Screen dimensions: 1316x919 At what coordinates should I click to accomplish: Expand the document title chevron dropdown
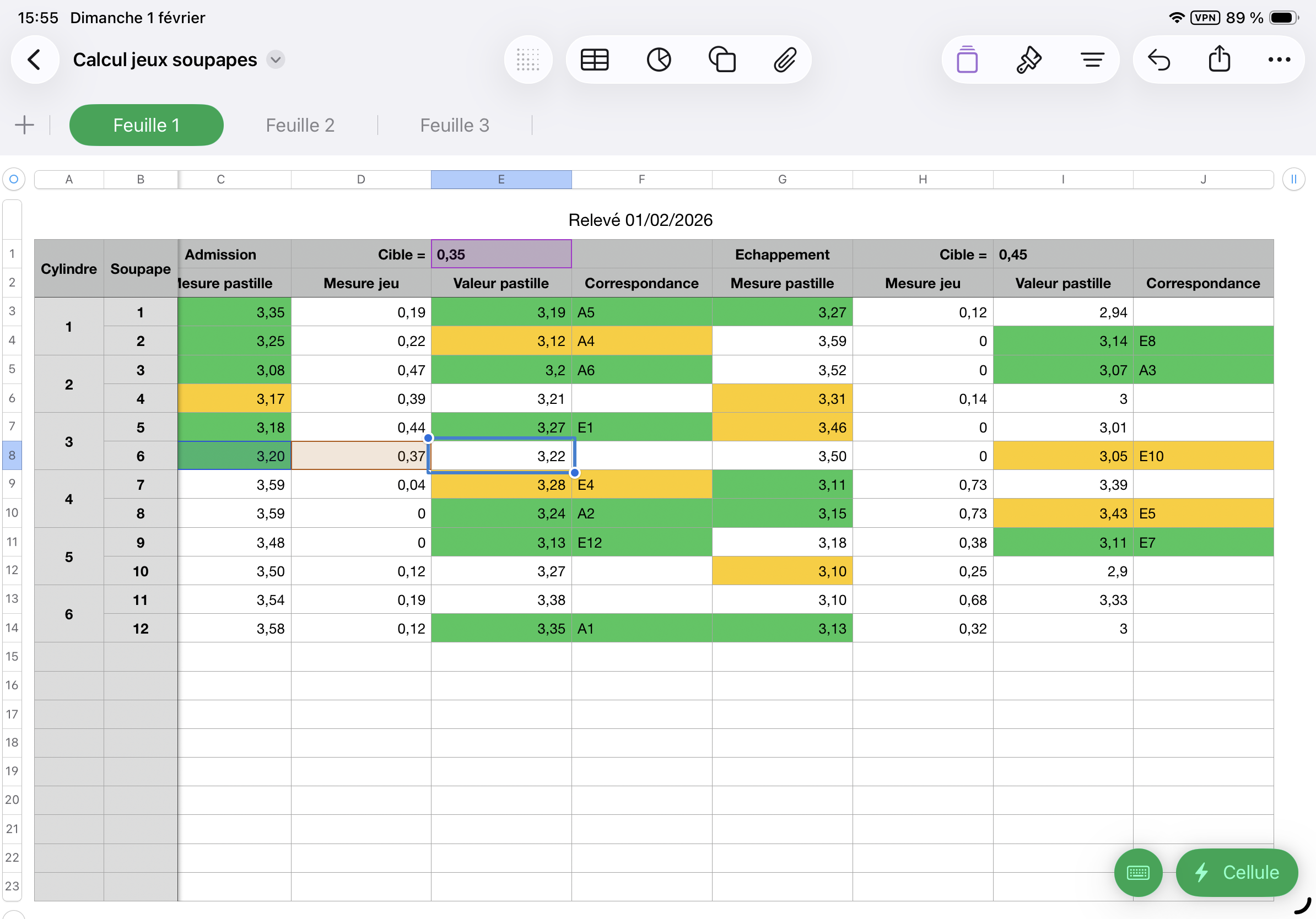(276, 60)
